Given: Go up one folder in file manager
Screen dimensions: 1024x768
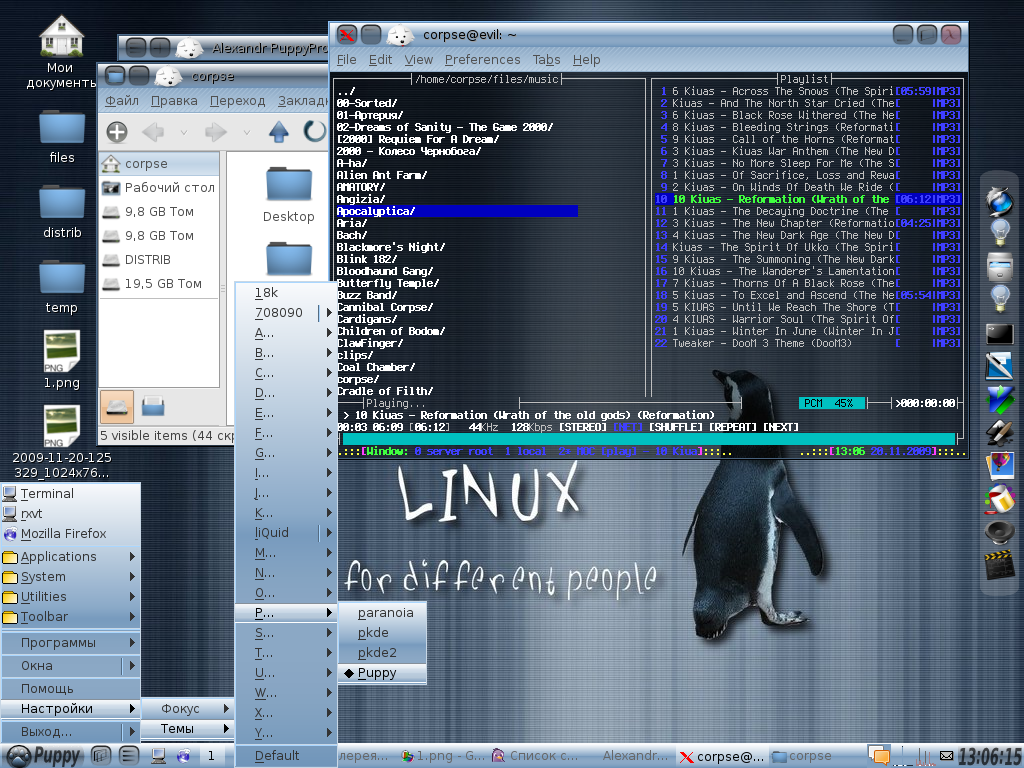Looking at the screenshot, I should click(279, 132).
